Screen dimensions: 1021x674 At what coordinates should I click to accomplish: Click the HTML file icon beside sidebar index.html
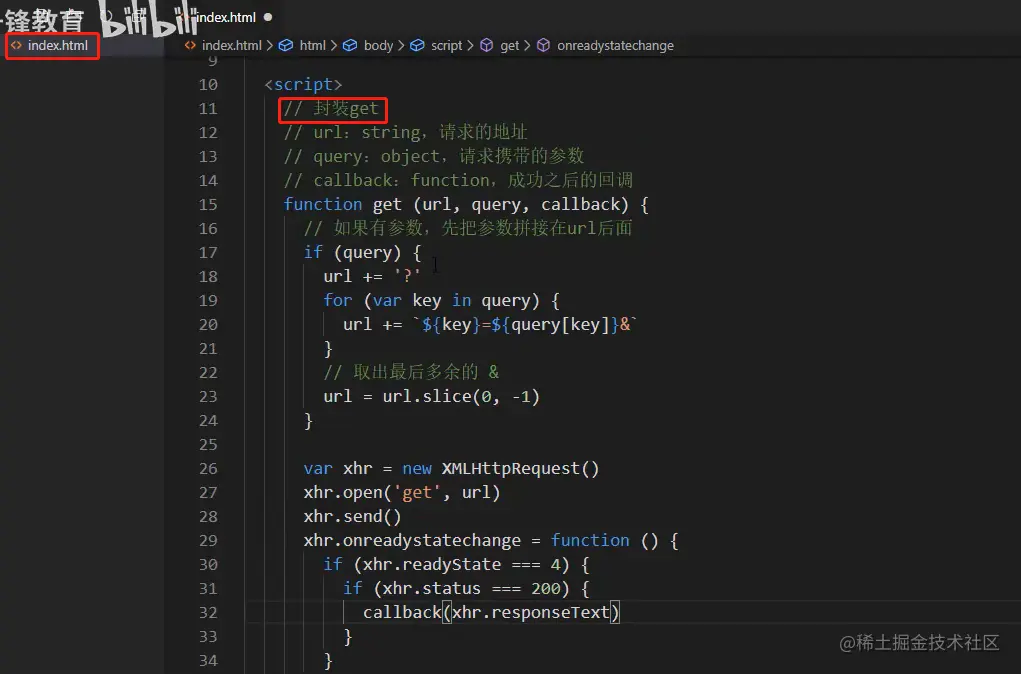pyautogui.click(x=16, y=46)
